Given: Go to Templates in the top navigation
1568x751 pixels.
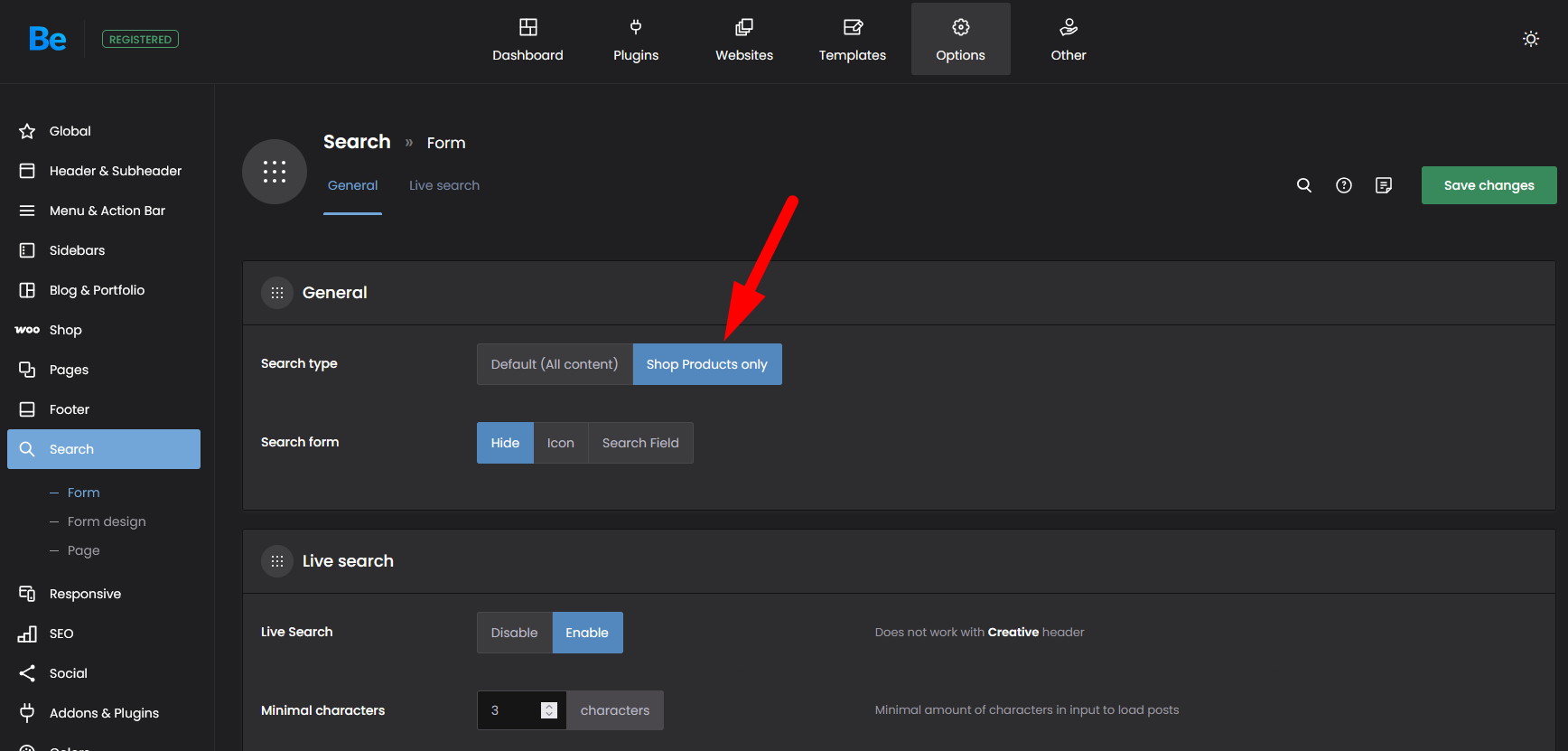Looking at the screenshot, I should [x=852, y=40].
